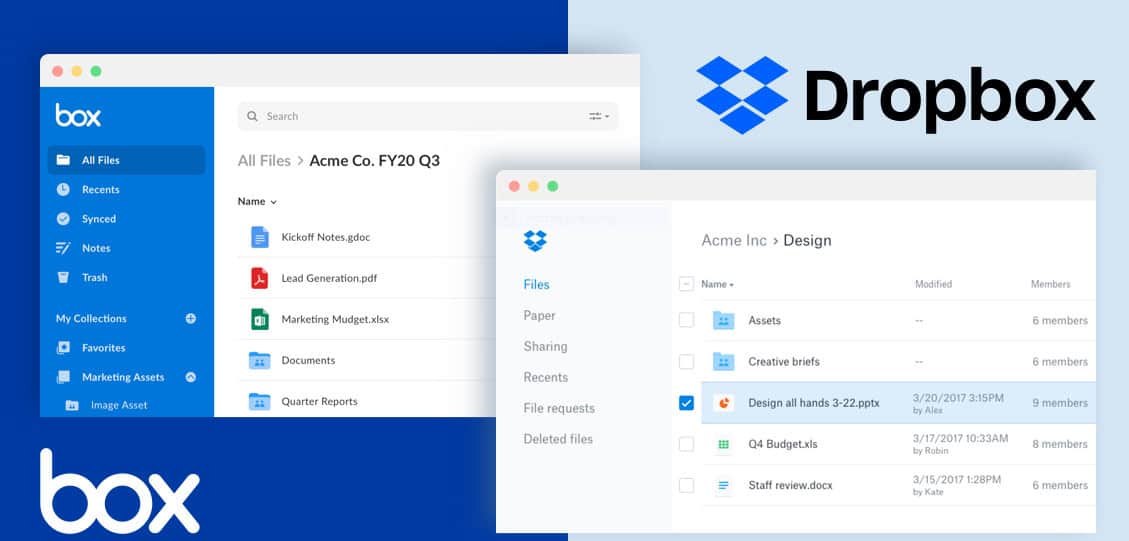
Task: Click the Members column header
Action: coord(1051,285)
